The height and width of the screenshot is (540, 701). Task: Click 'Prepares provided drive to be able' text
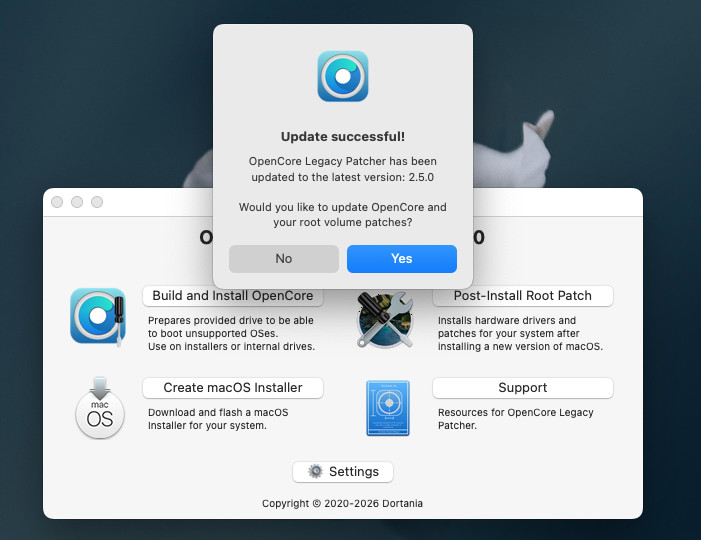(x=231, y=321)
